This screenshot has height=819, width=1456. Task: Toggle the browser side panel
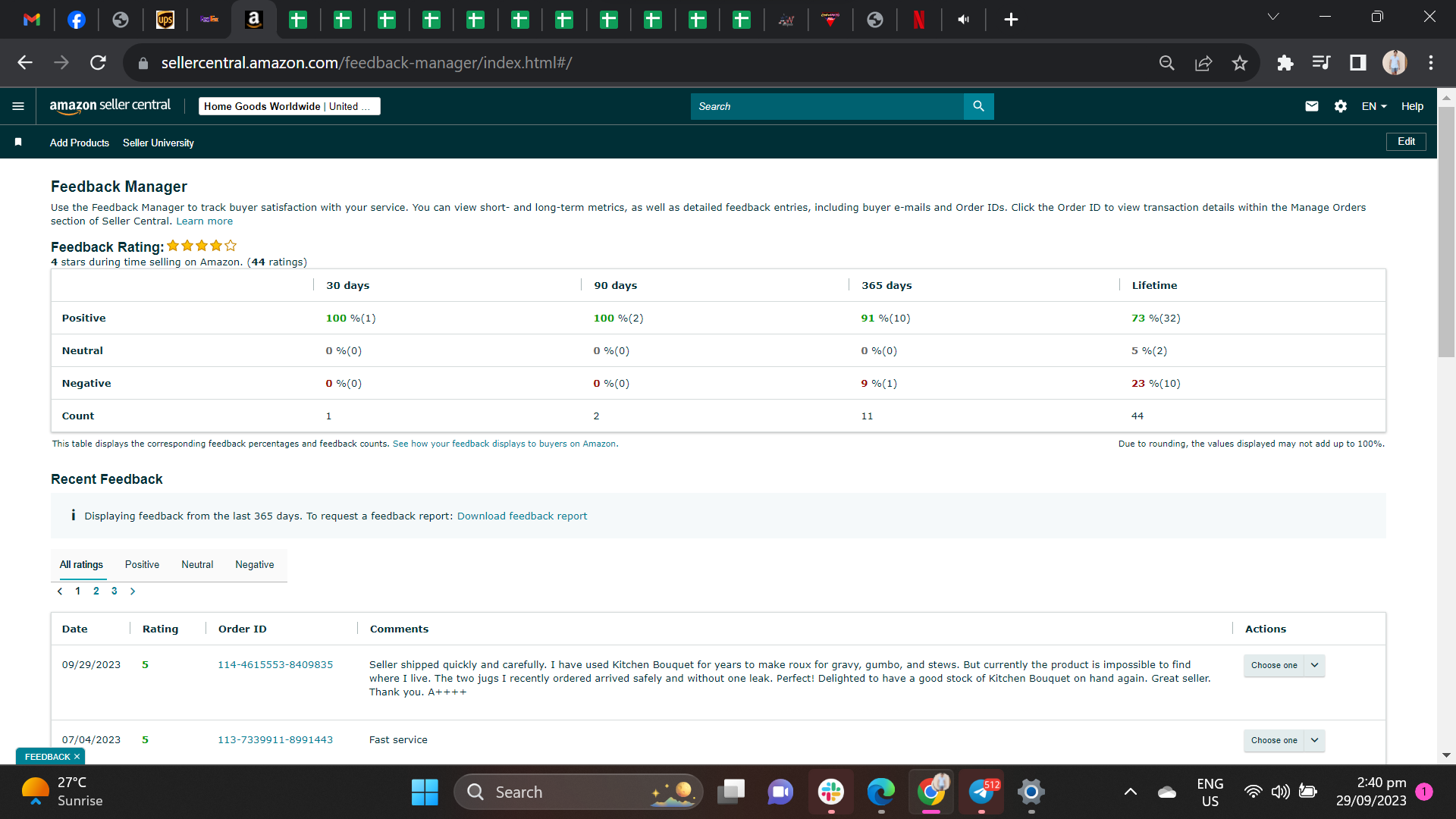coord(1357,63)
